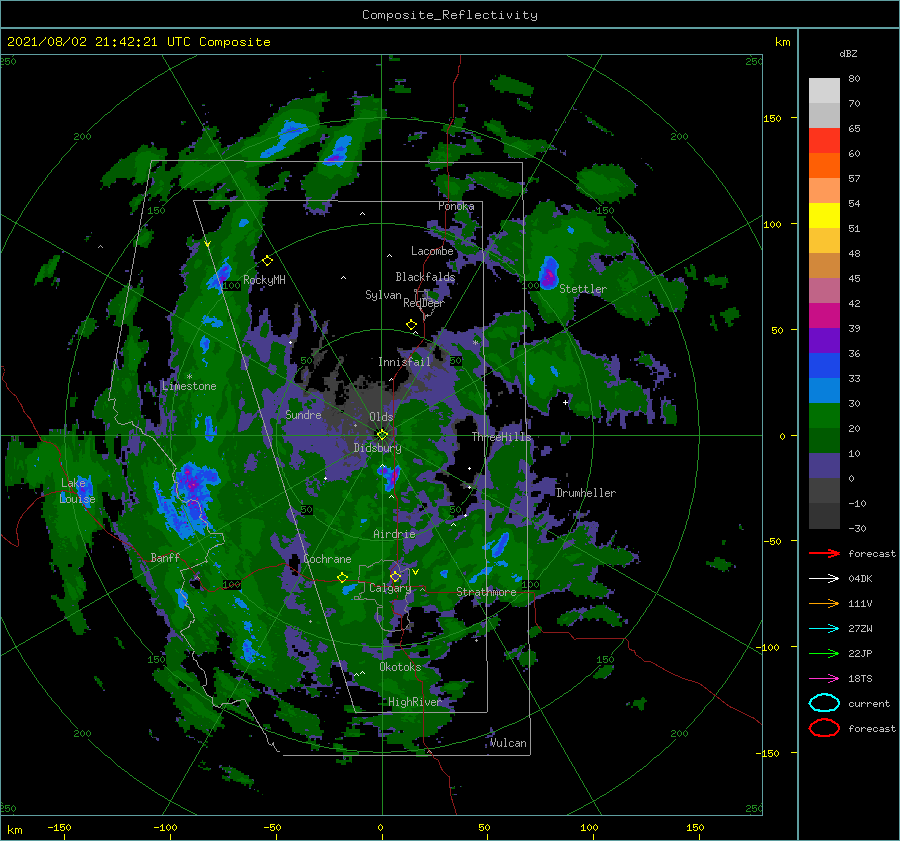Click the magenta 18TS arrow in legend
The width and height of the screenshot is (900, 841).
(824, 679)
